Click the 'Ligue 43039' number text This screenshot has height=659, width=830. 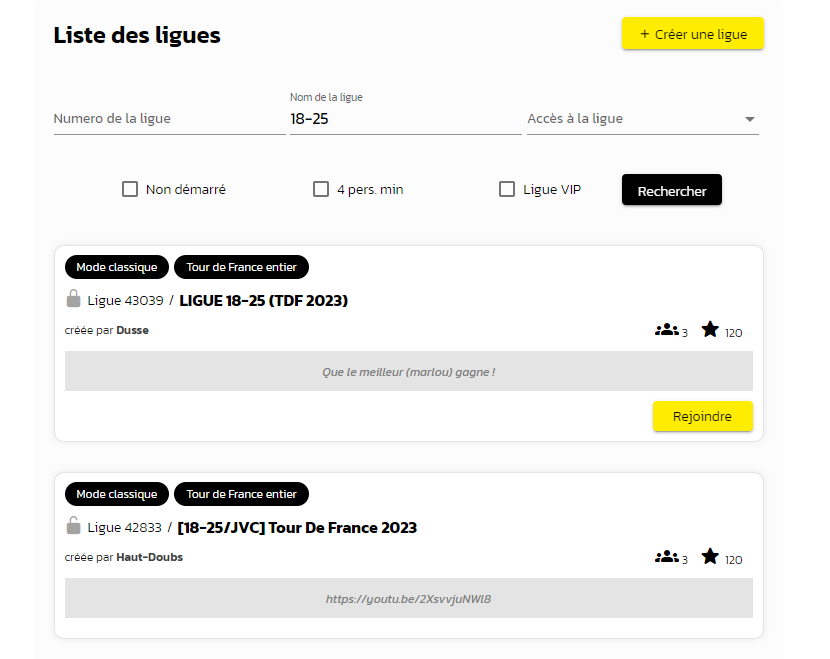pos(125,301)
